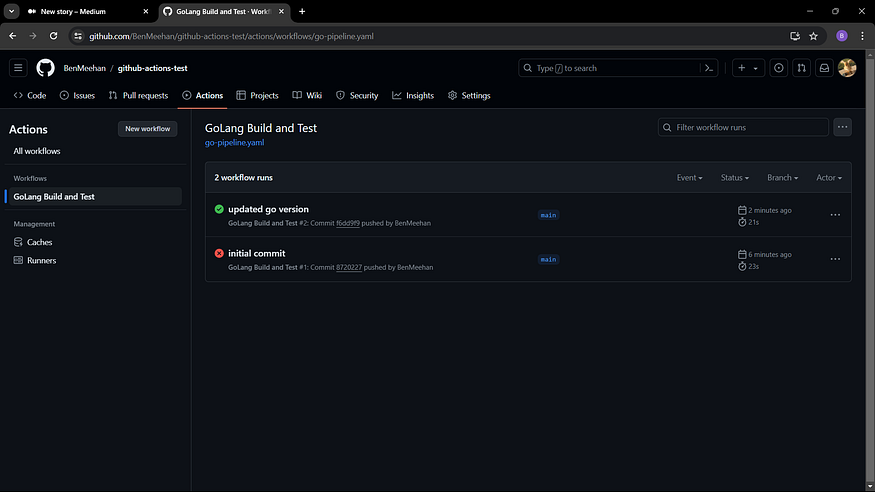Click the page vertical scrollbar
The image size is (875, 492).
[870, 268]
